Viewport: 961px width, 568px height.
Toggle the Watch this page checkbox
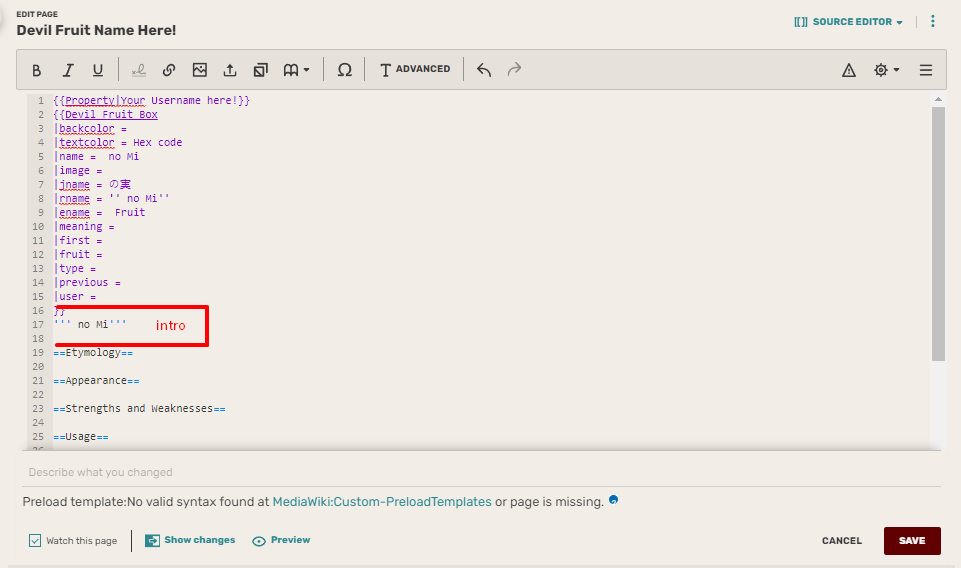[x=35, y=540]
